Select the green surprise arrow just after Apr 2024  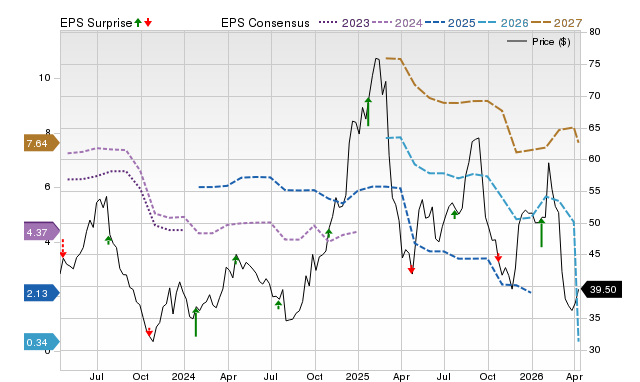[236, 259]
